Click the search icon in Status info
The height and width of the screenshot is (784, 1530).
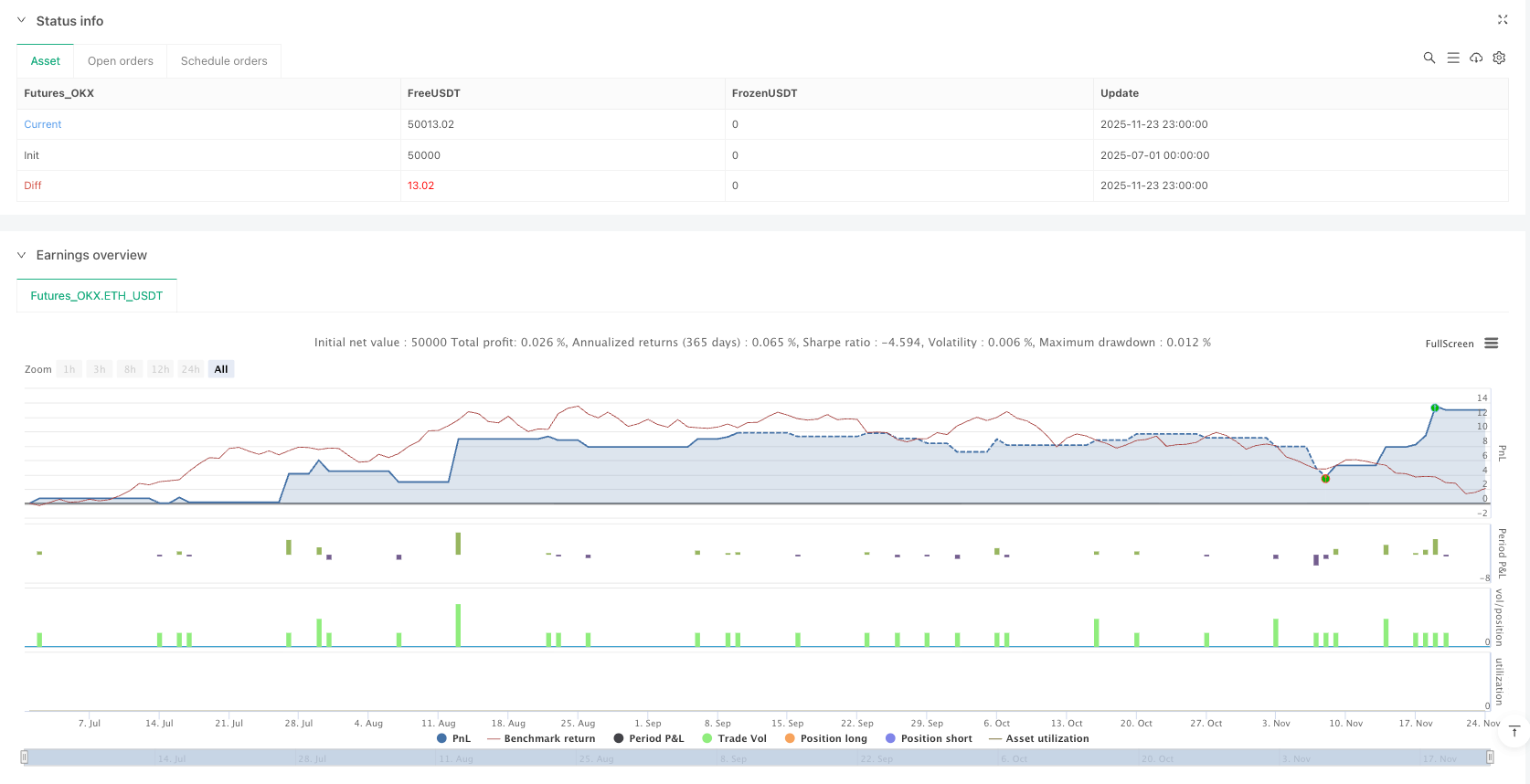point(1429,58)
